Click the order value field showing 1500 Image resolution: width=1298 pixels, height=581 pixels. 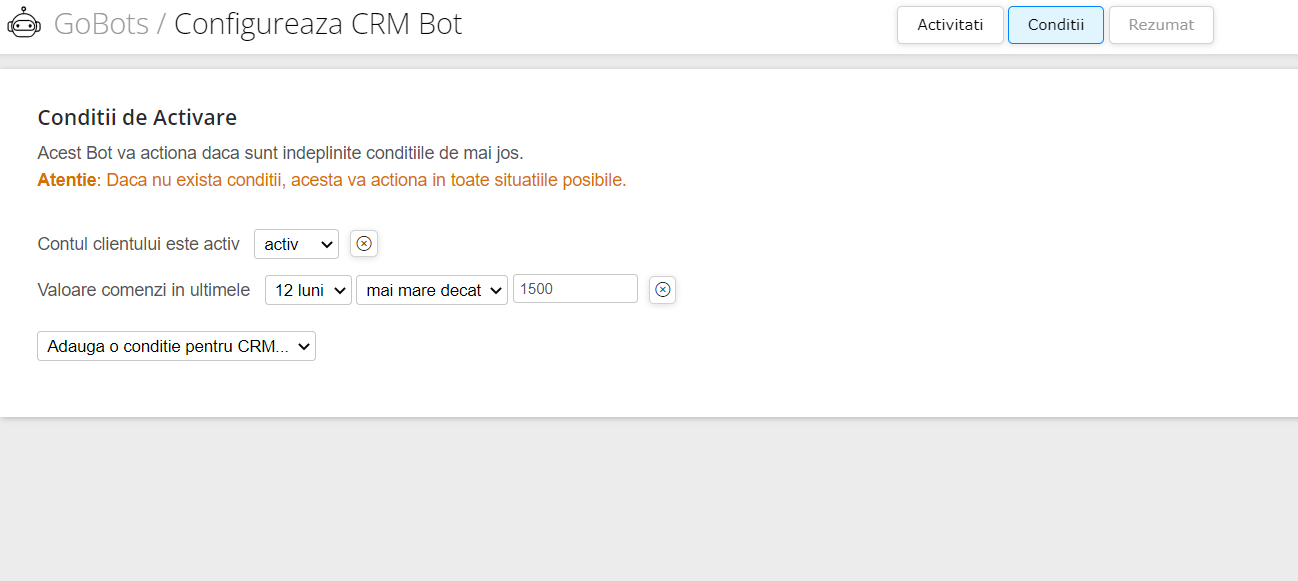pyautogui.click(x=575, y=289)
